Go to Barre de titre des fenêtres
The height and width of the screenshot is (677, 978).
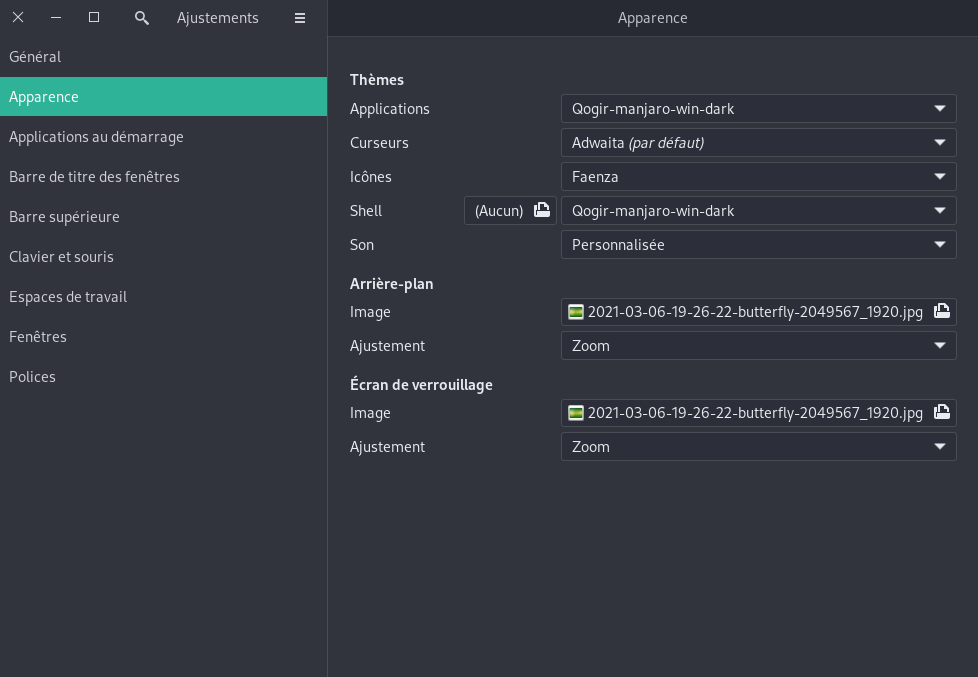coord(163,177)
